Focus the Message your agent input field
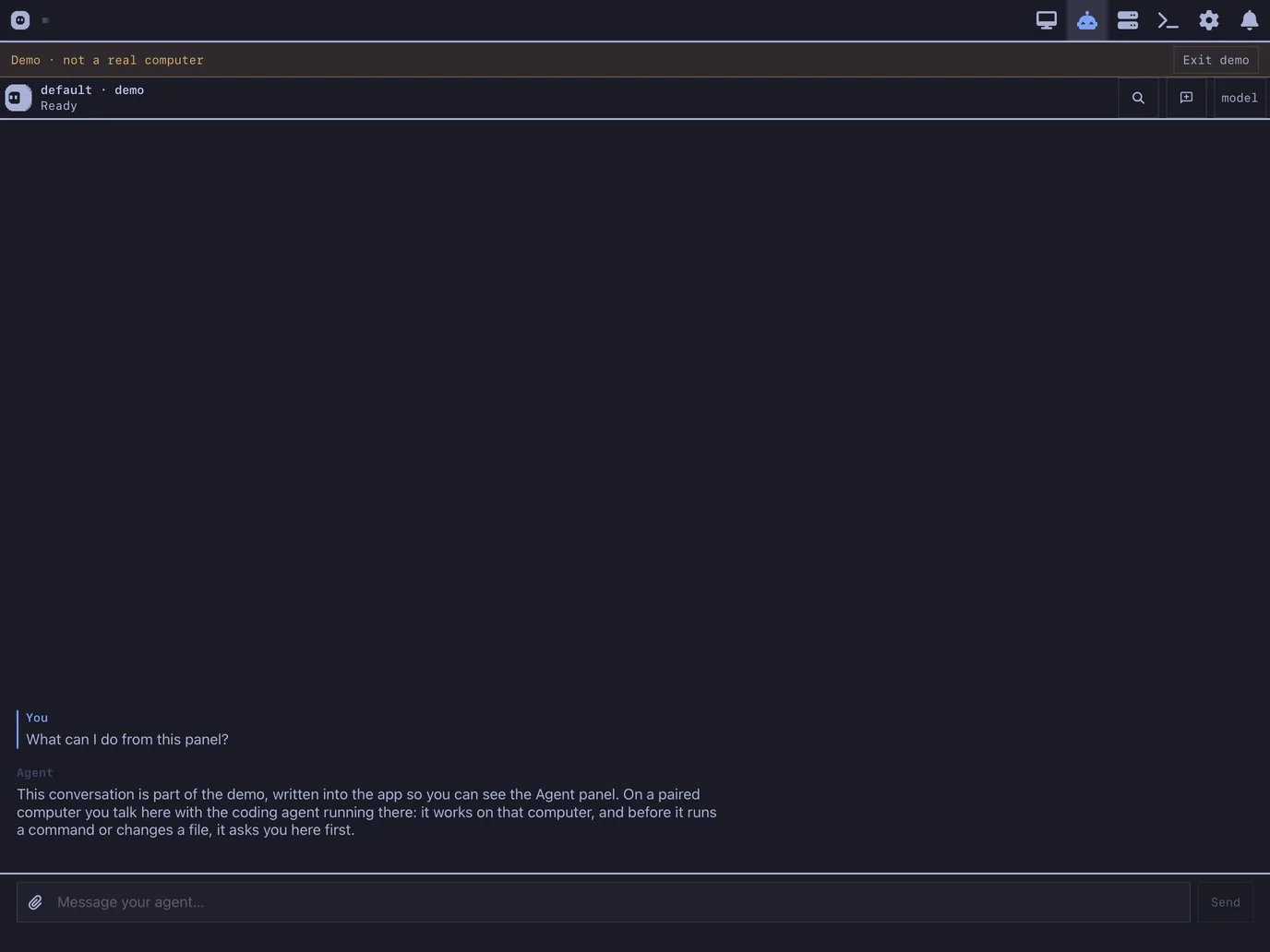This screenshot has width=1270, height=952. click(x=604, y=902)
